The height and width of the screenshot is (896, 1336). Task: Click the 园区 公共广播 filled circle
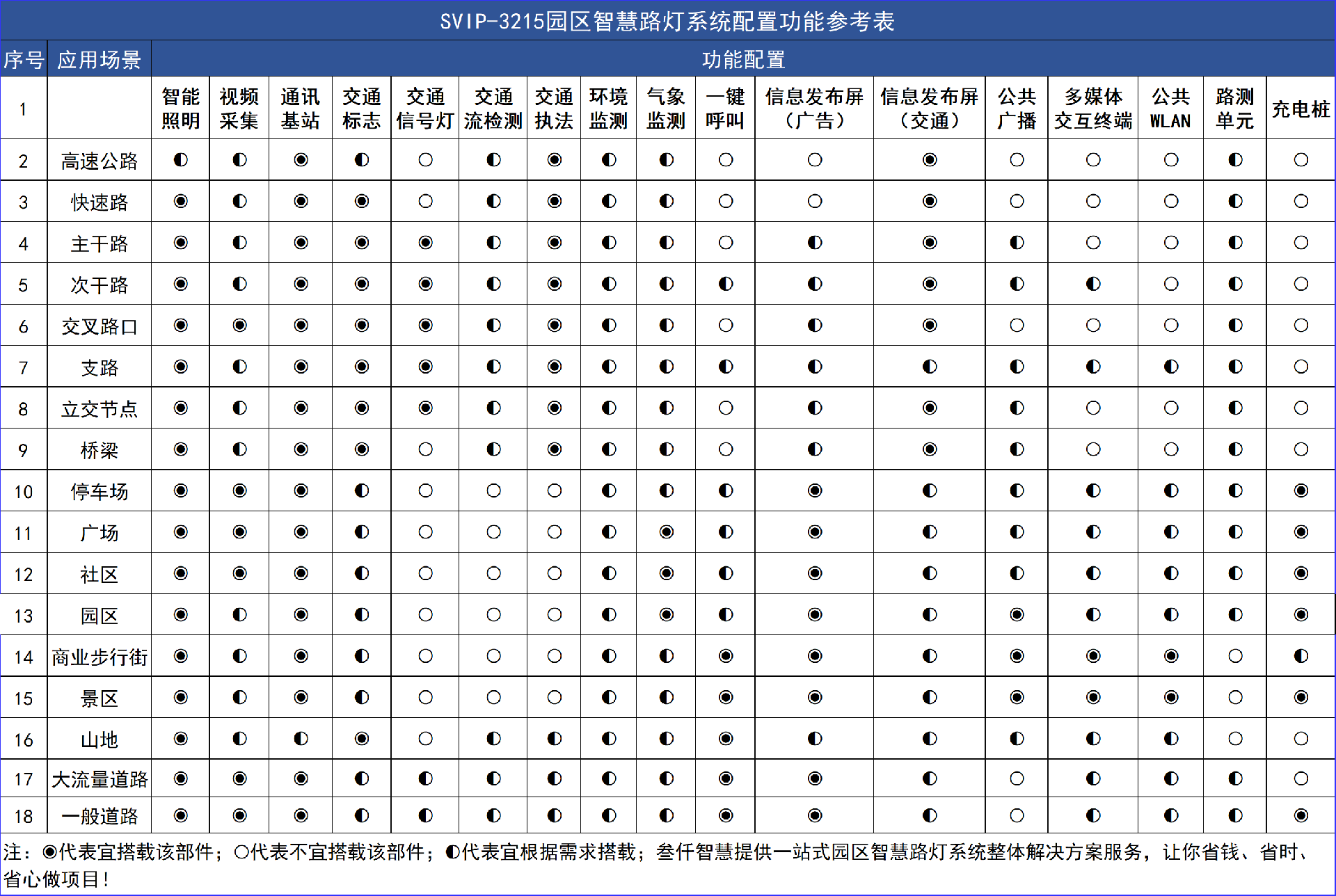[1017, 614]
